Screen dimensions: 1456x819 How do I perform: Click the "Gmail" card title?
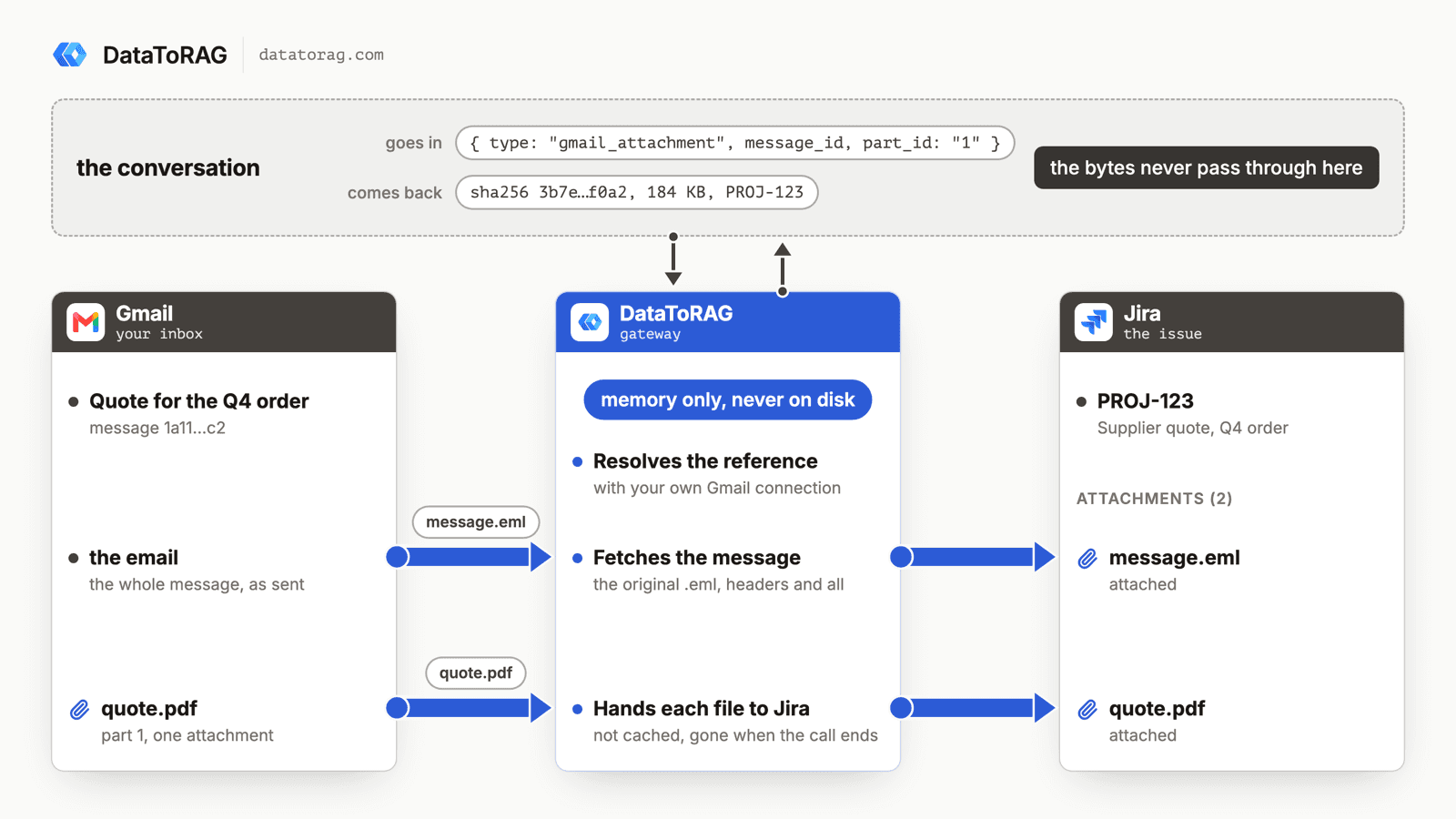tap(145, 313)
